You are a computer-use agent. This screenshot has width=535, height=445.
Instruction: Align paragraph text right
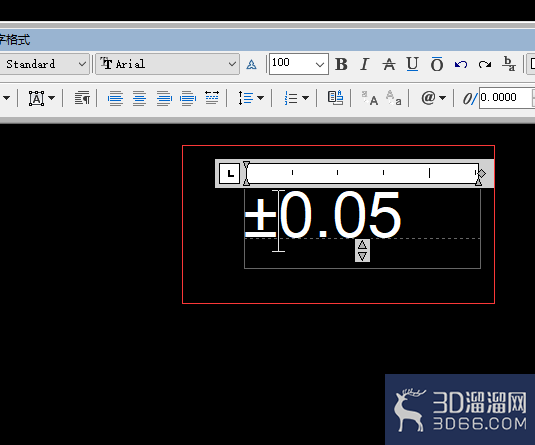pos(164,98)
